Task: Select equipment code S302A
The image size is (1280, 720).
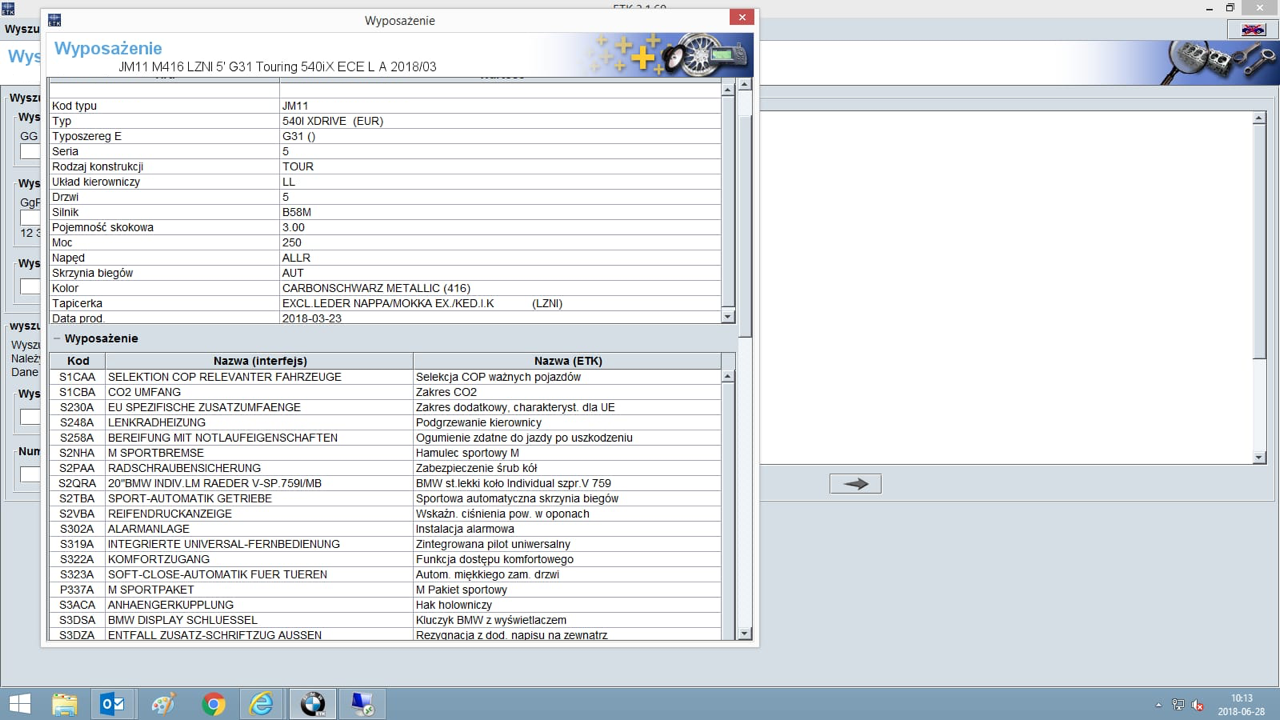Action: (x=76, y=529)
